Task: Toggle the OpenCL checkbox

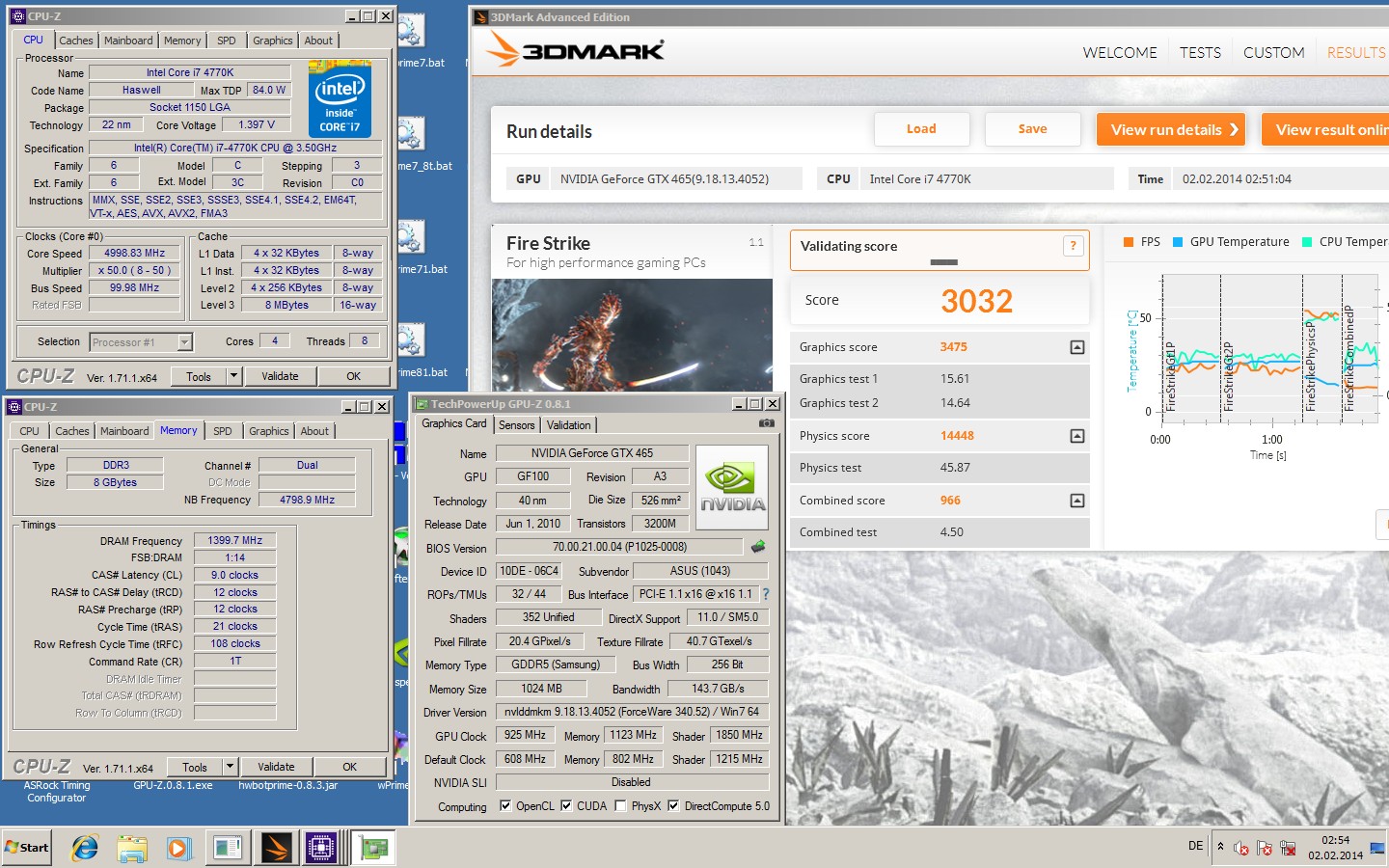Action: [x=505, y=805]
